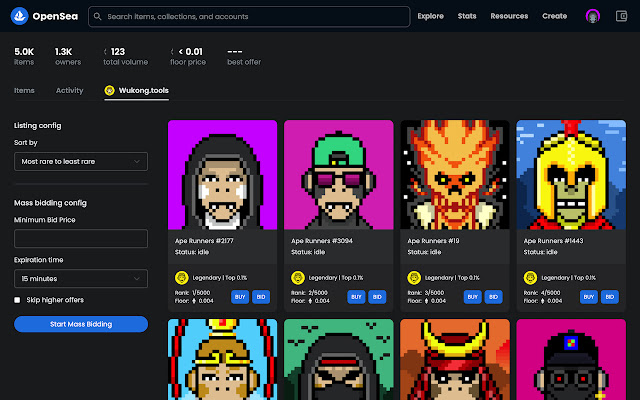Click BUY on Ape Runners #2177
Viewport: 640px width, 400px height.
(240, 297)
